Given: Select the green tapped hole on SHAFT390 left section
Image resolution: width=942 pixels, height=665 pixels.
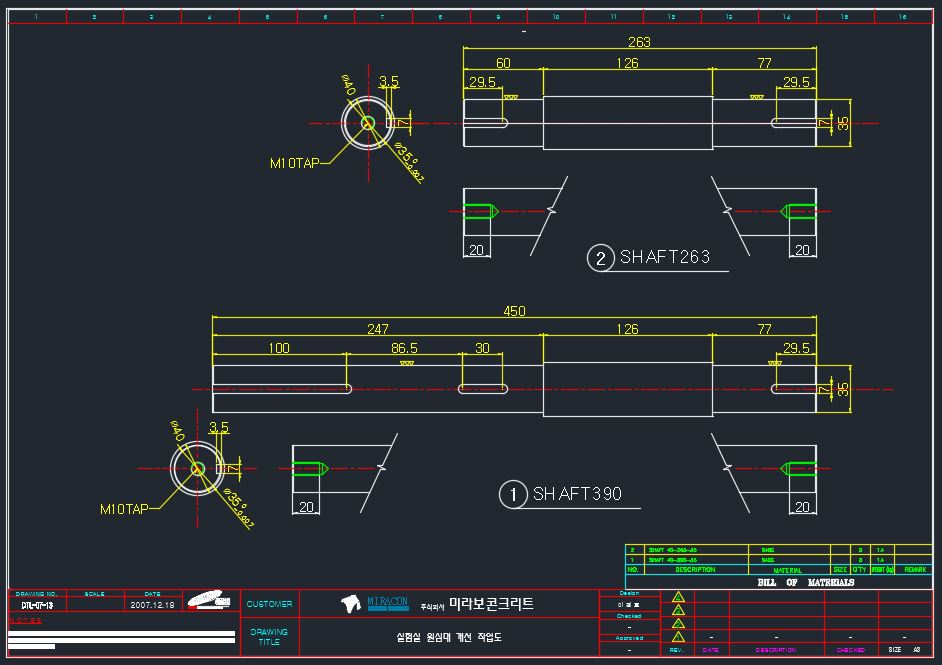Looking at the screenshot, I should [x=310, y=468].
